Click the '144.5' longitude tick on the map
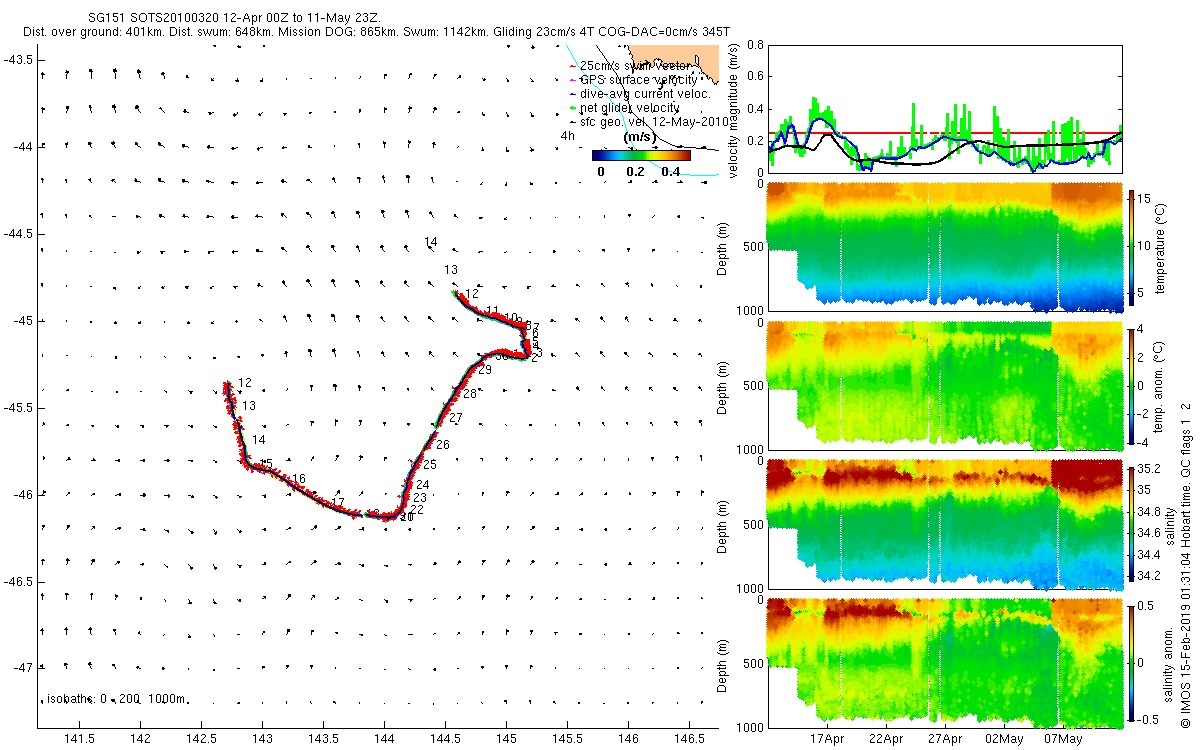This screenshot has height=750, width=1200. 446,738
